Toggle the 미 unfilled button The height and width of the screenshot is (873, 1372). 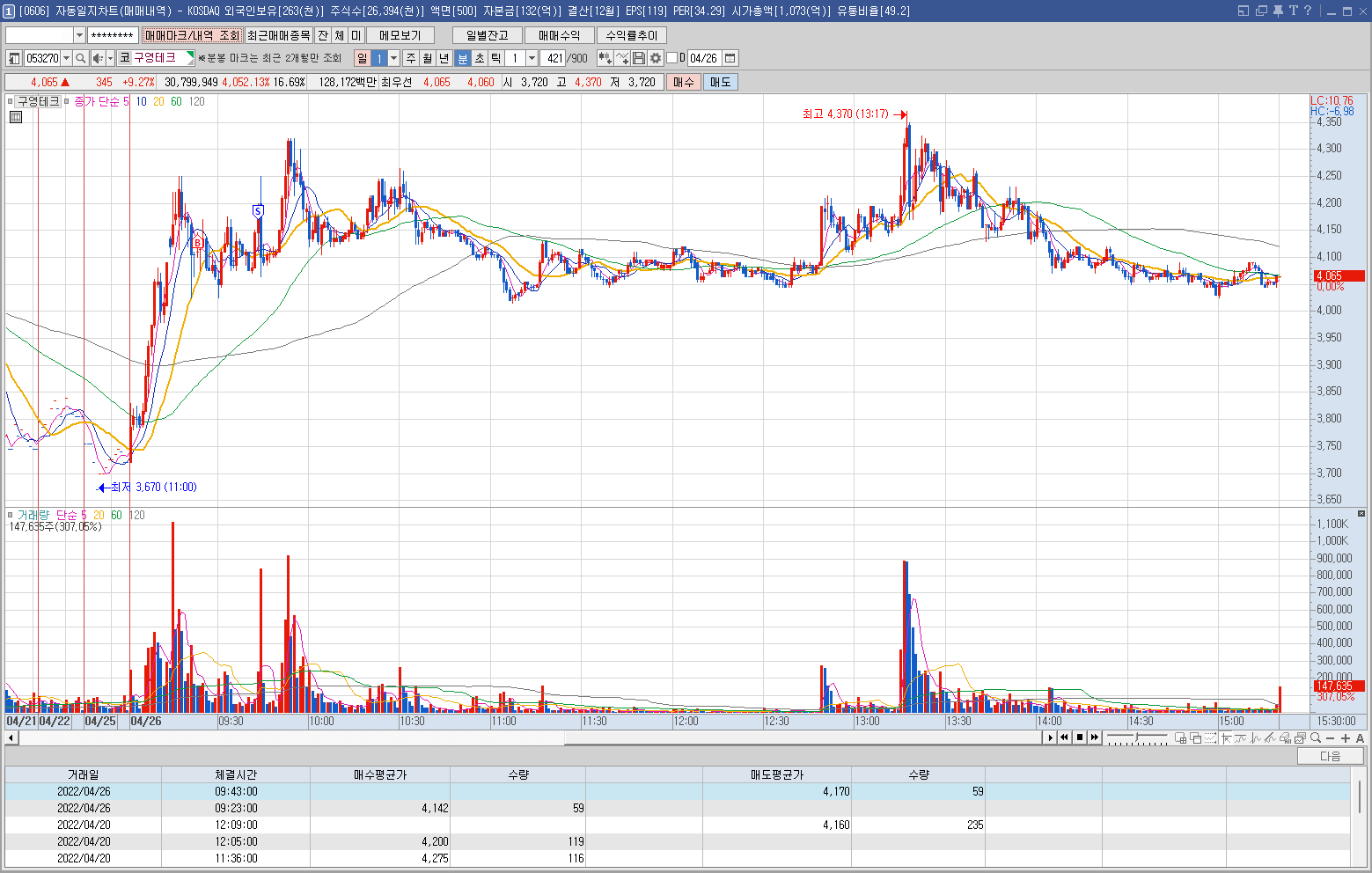[x=356, y=35]
